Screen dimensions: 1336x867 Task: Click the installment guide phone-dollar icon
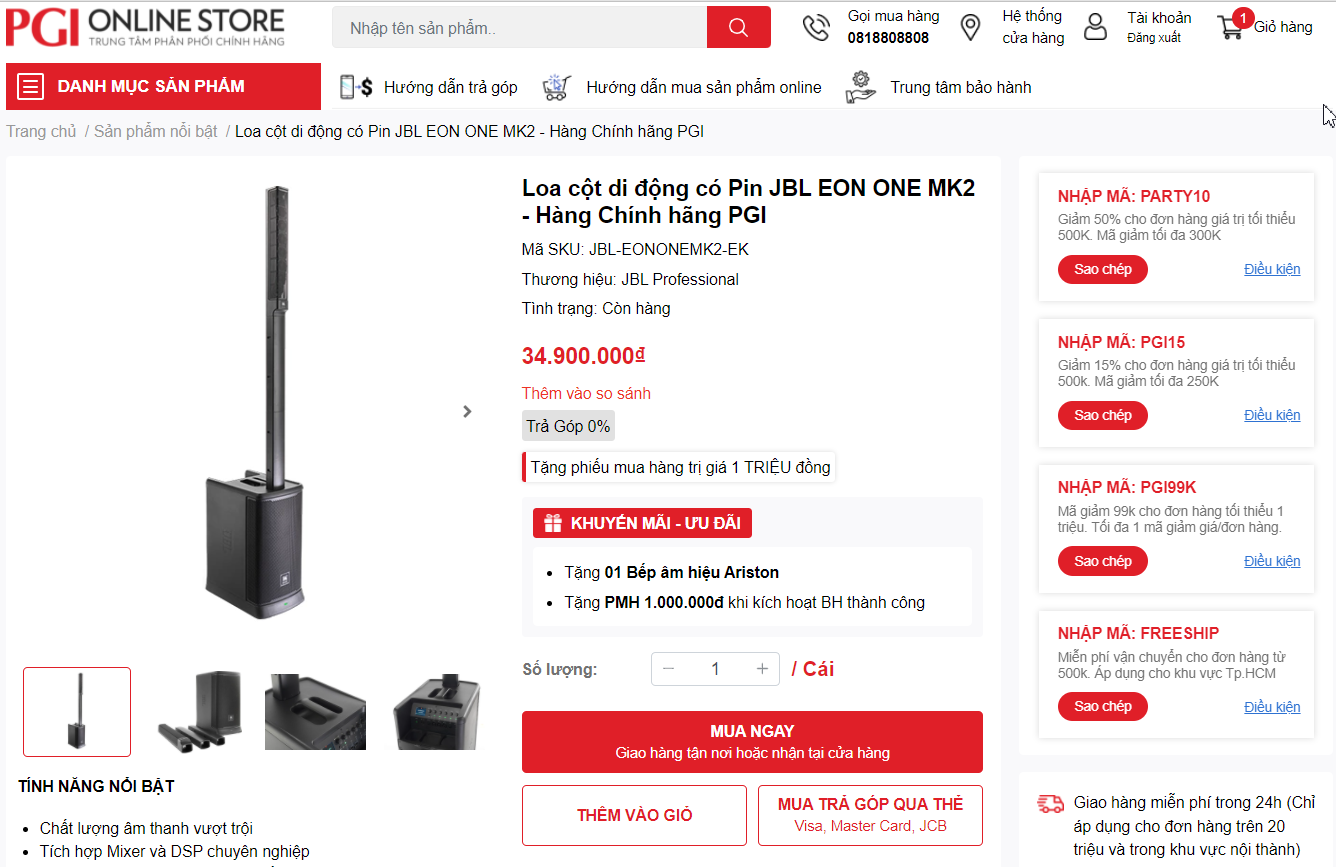(x=356, y=87)
